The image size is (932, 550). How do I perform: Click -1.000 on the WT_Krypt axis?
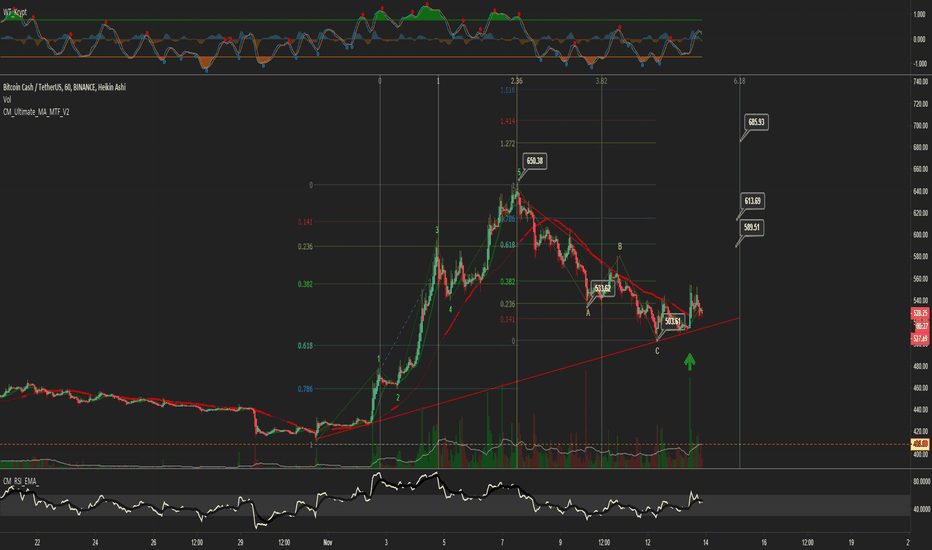click(x=919, y=64)
